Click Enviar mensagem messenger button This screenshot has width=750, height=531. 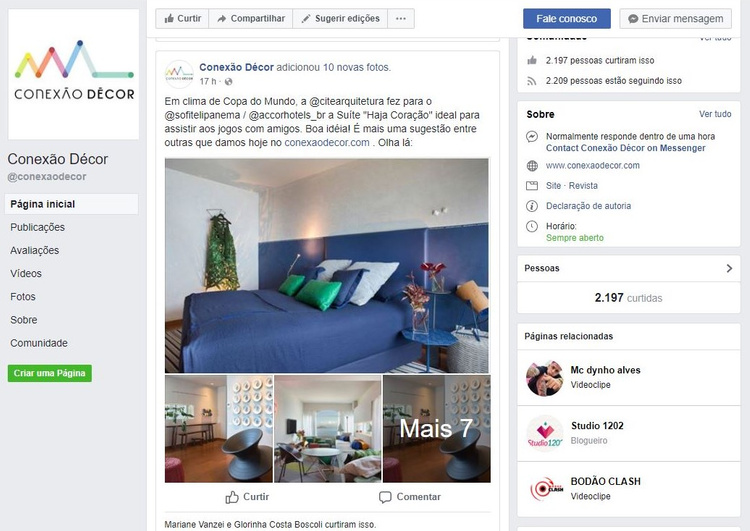pos(675,19)
